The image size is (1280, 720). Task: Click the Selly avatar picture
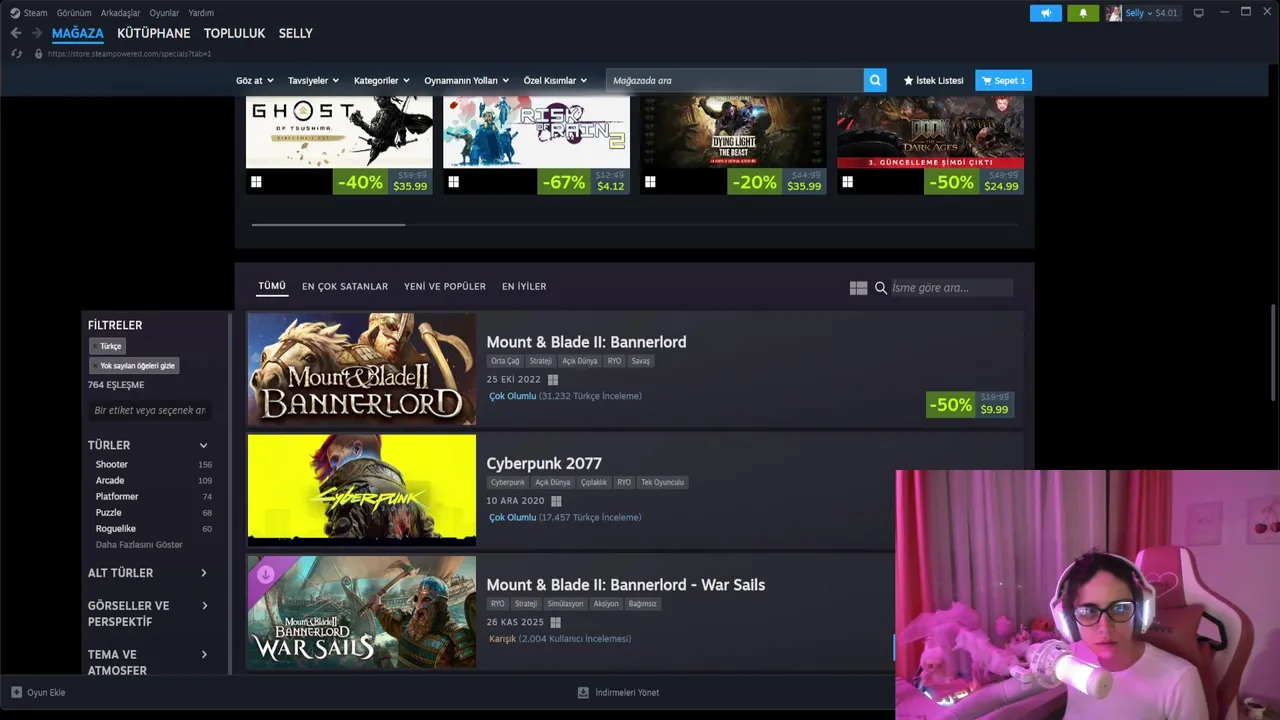[1113, 13]
